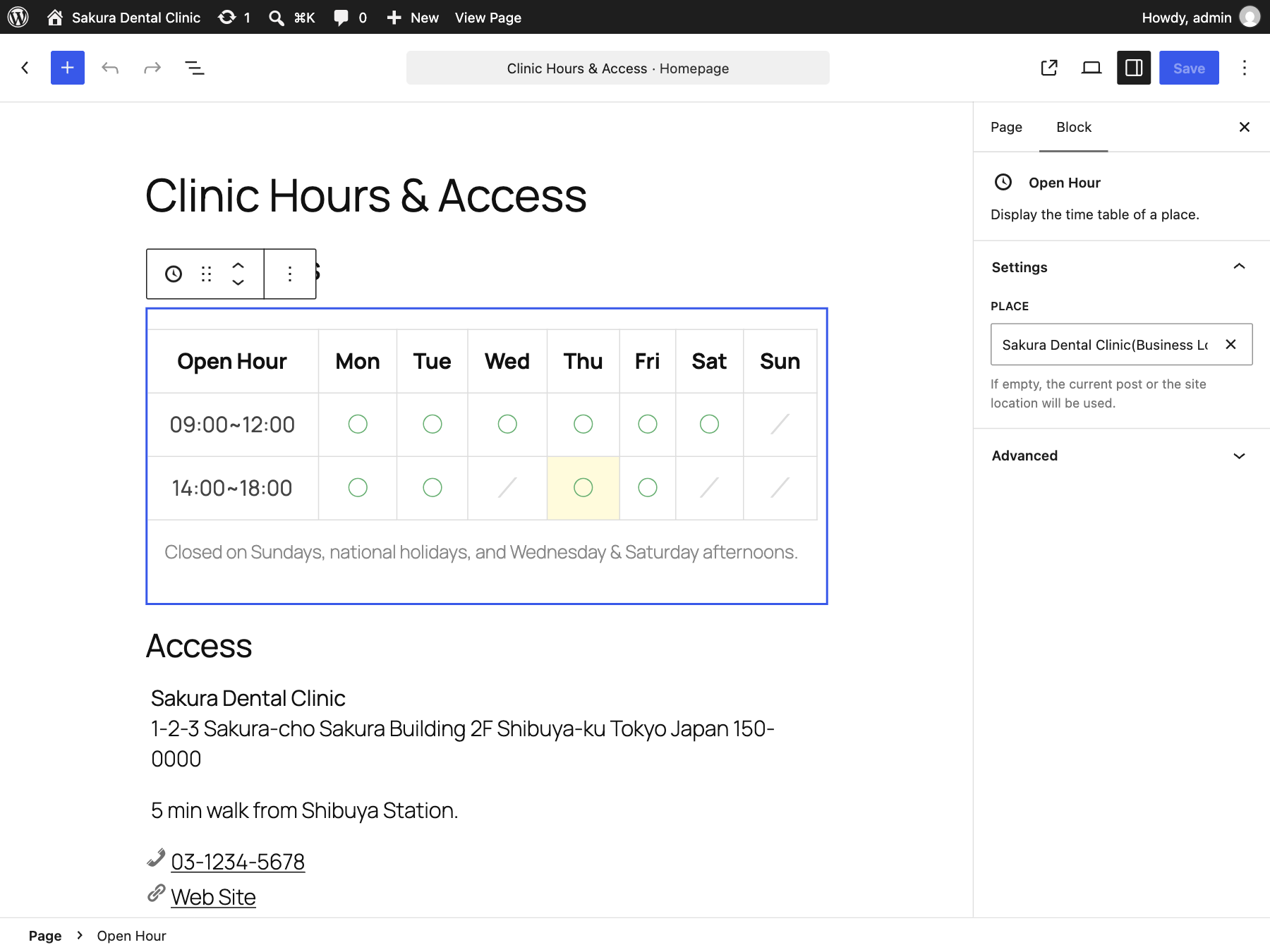Screen dimensions: 1270x952
Task: Move block up
Action: point(238,265)
